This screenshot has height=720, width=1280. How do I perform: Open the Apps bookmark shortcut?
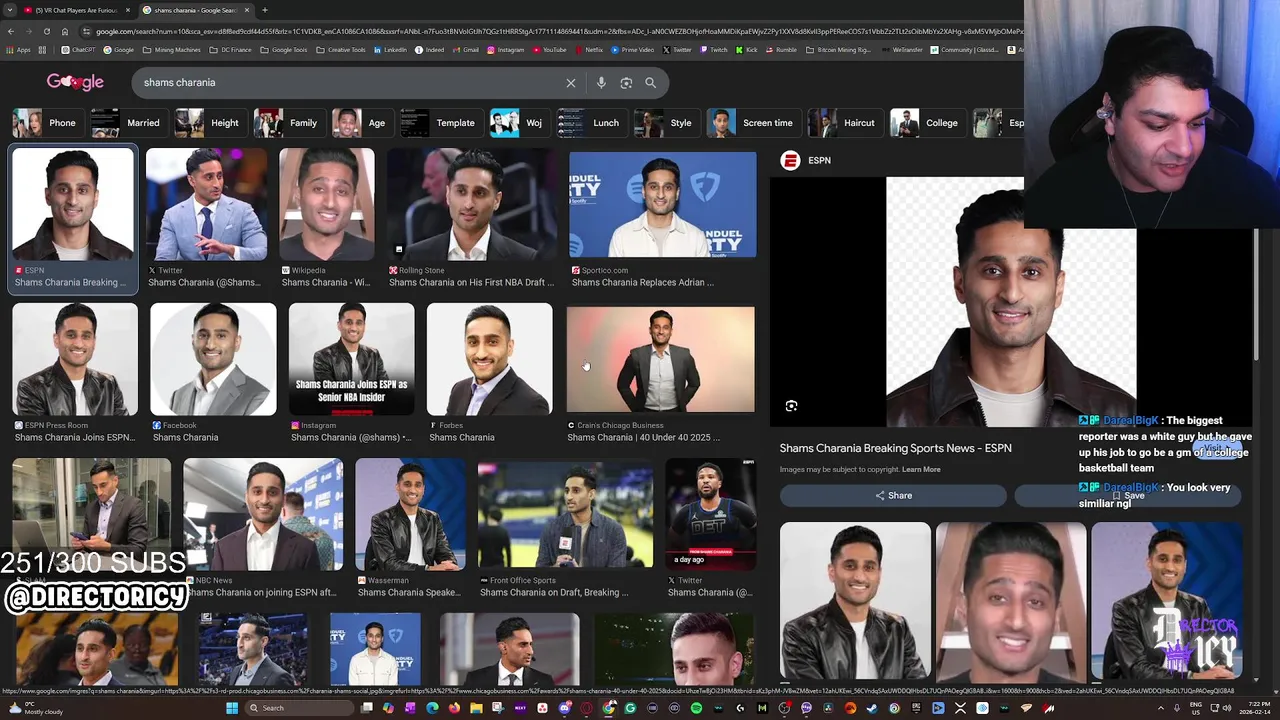[x=18, y=49]
